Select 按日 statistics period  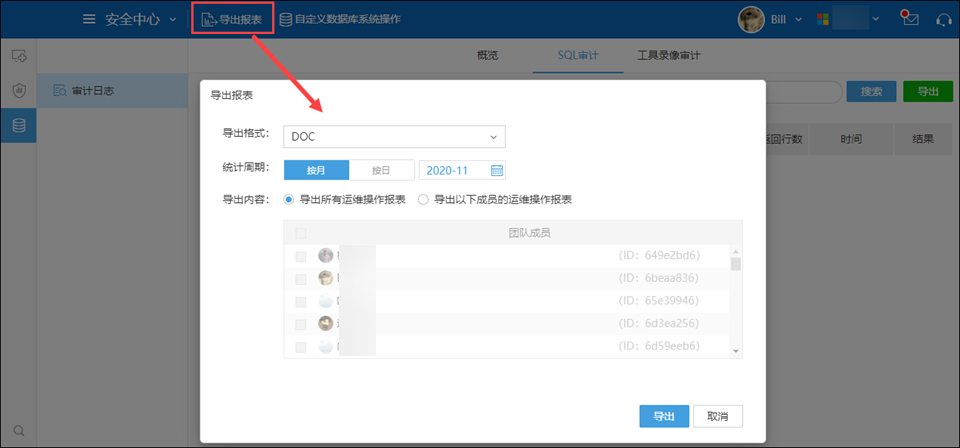381,170
